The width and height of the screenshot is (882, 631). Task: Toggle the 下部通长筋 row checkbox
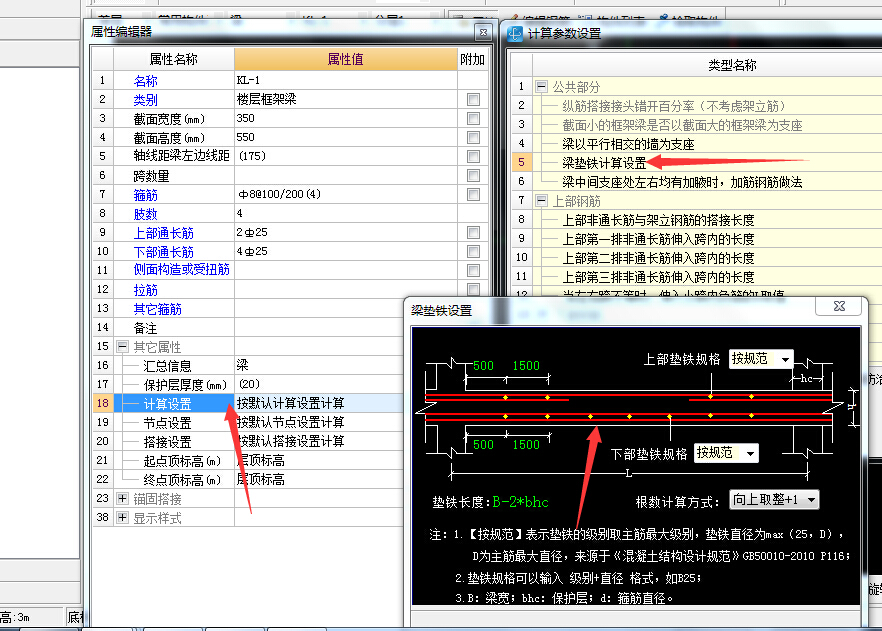pyautogui.click(x=473, y=251)
